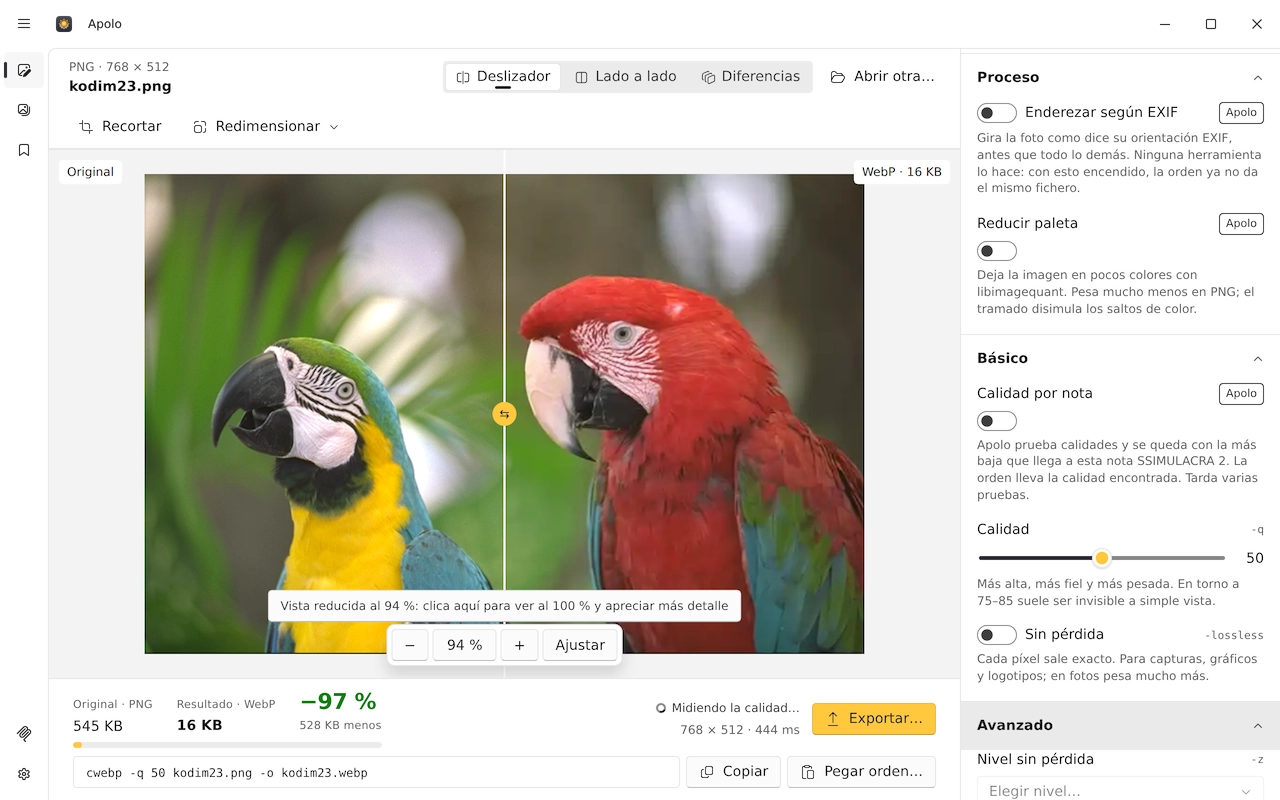Enable Enderezar según EXIF switch
Image resolution: width=1280 pixels, height=800 pixels.
(x=997, y=113)
